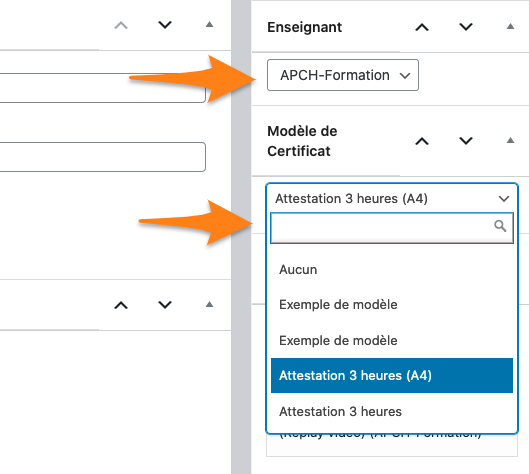Click the greyed move-up arrow top left panel
This screenshot has height=474, width=529.
(121, 25)
